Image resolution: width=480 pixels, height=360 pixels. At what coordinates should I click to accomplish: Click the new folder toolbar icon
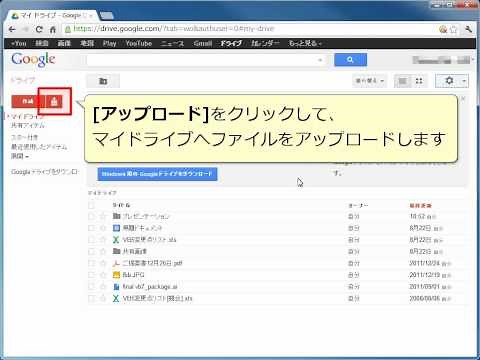click(x=103, y=81)
